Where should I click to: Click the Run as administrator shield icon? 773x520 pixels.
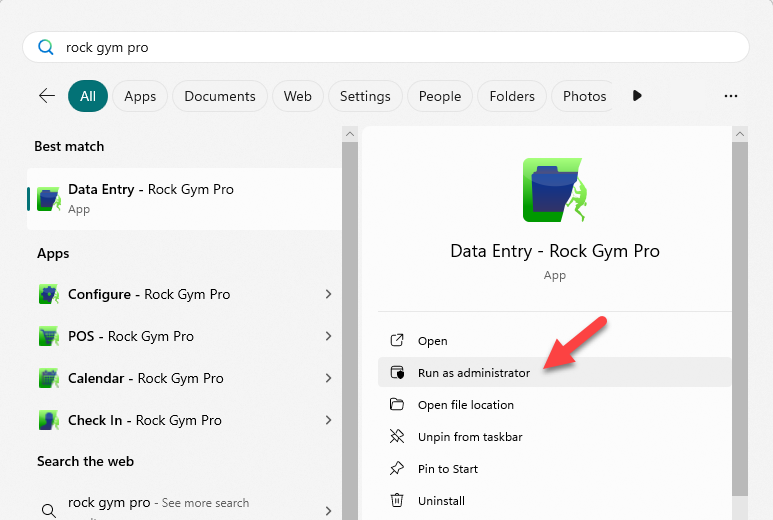[397, 372]
